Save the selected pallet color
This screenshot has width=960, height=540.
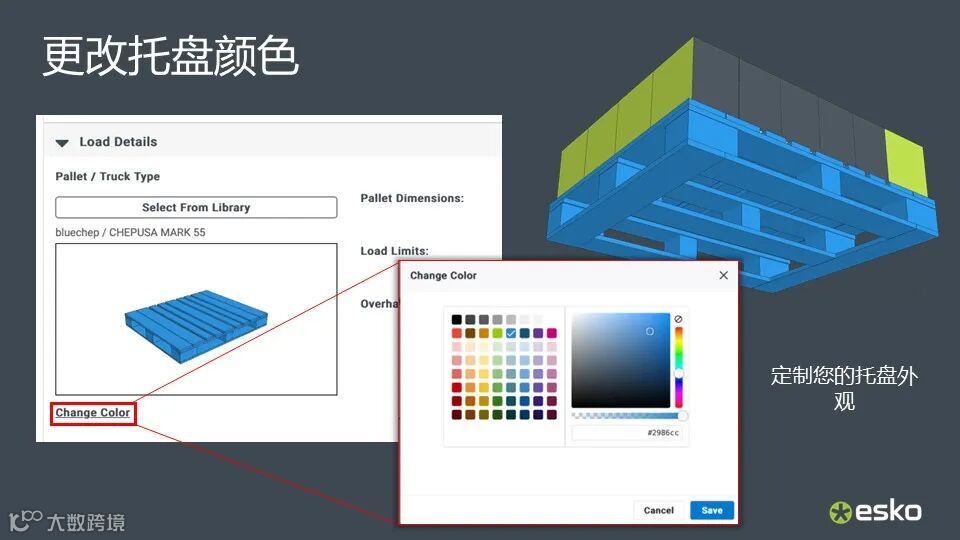(x=712, y=510)
